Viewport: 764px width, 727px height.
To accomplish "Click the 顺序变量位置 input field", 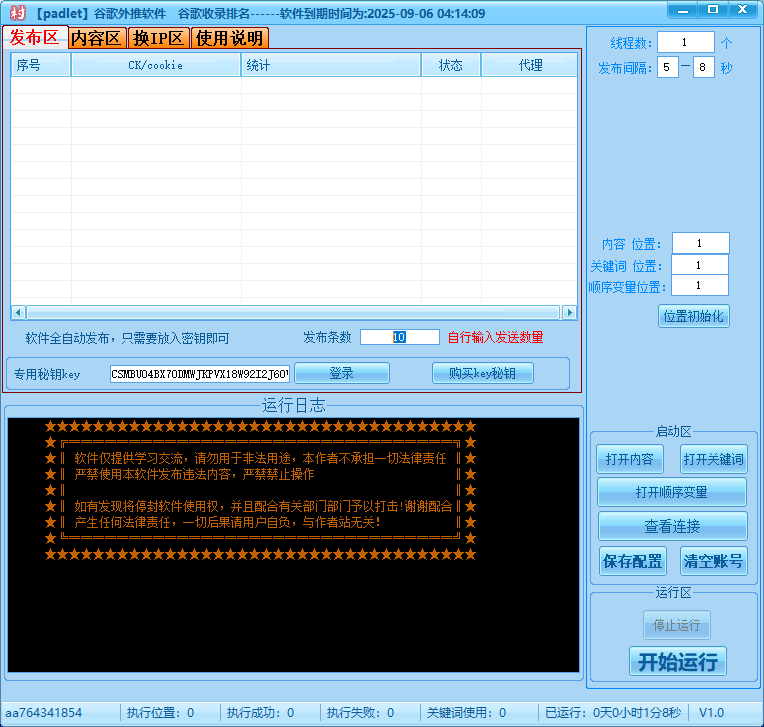I will point(700,286).
